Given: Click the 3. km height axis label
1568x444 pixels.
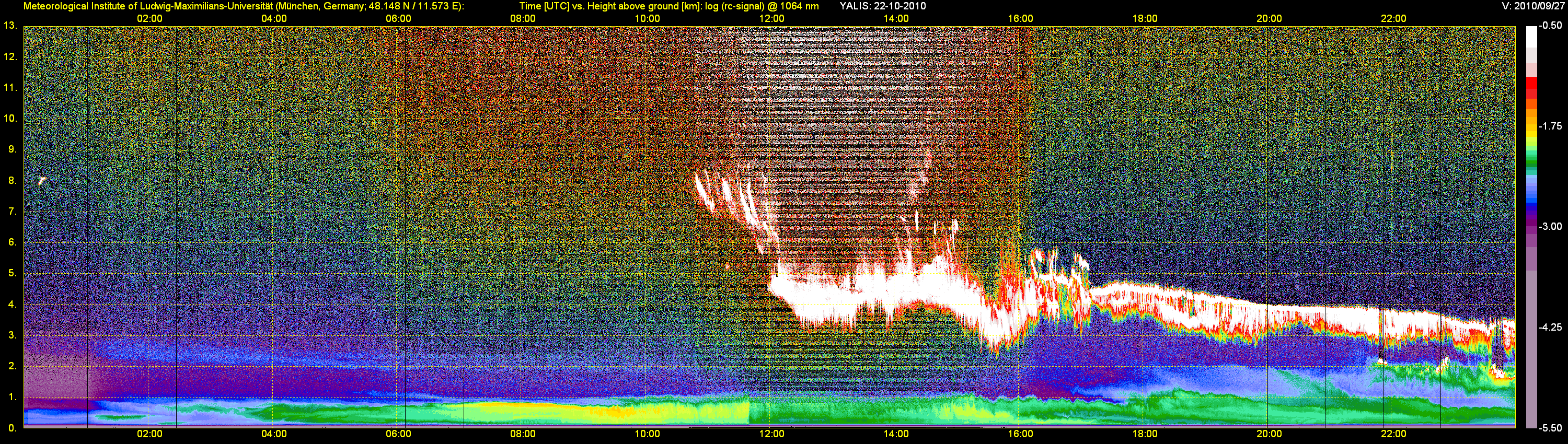Looking at the screenshot, I should [x=12, y=335].
